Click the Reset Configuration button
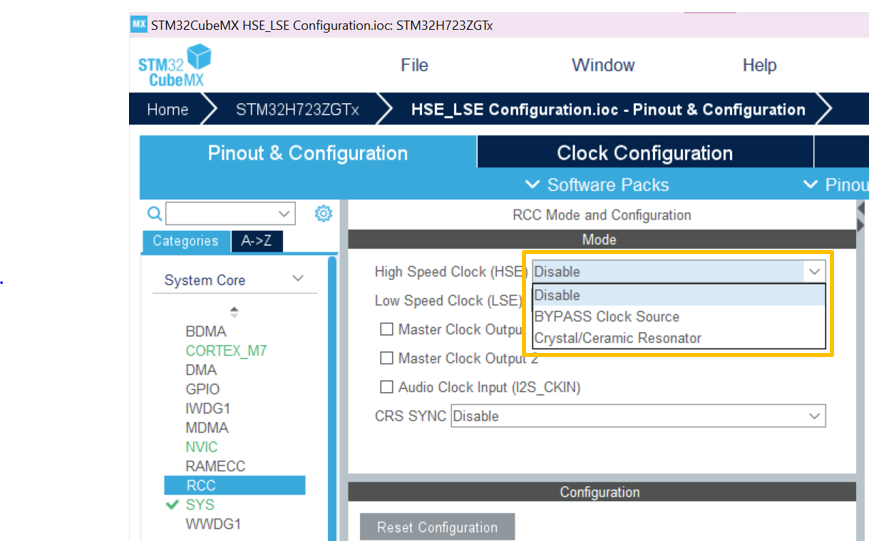The width and height of the screenshot is (878, 551). pos(437,527)
